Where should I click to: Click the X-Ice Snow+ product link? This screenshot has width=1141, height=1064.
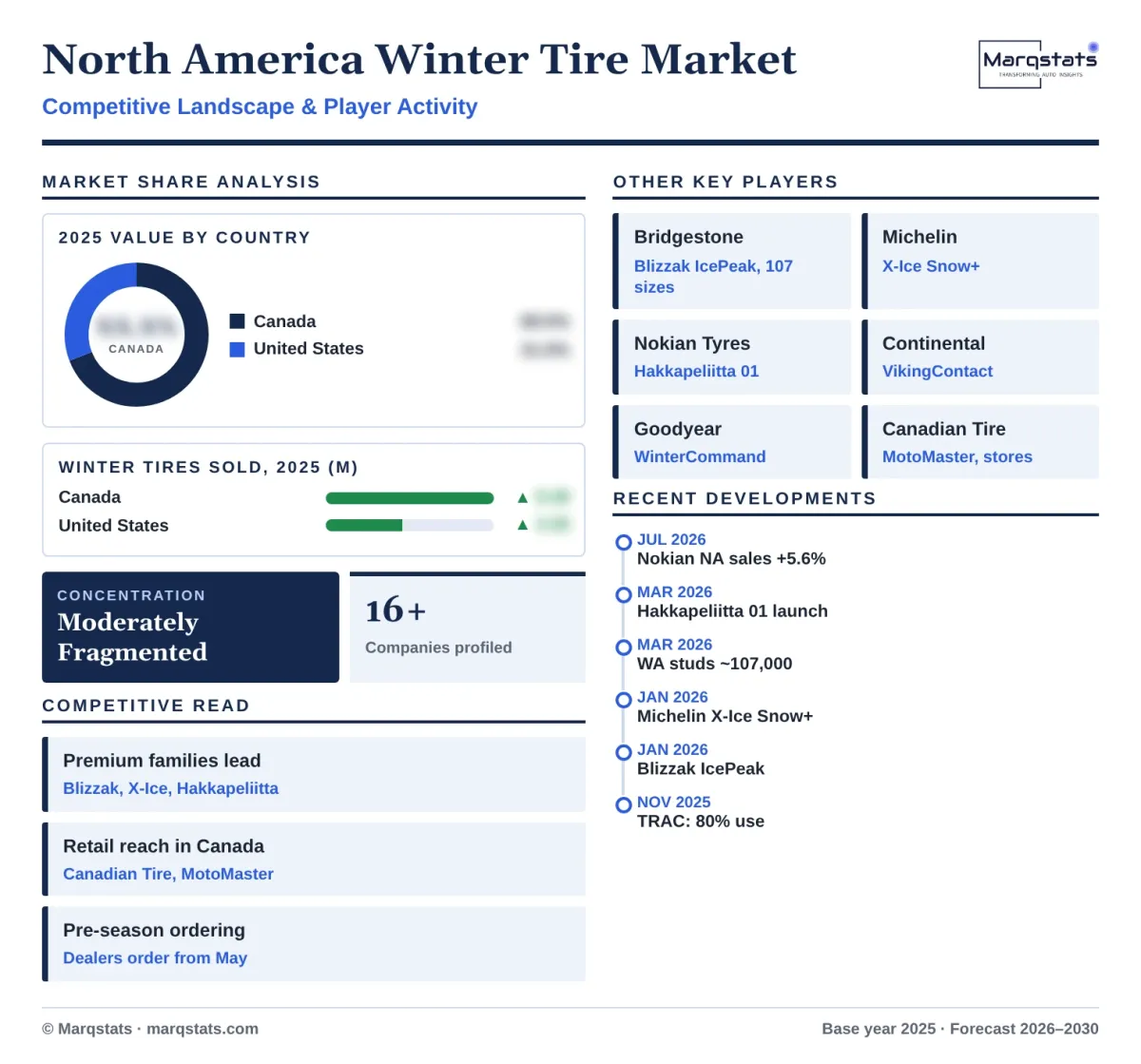(931, 266)
